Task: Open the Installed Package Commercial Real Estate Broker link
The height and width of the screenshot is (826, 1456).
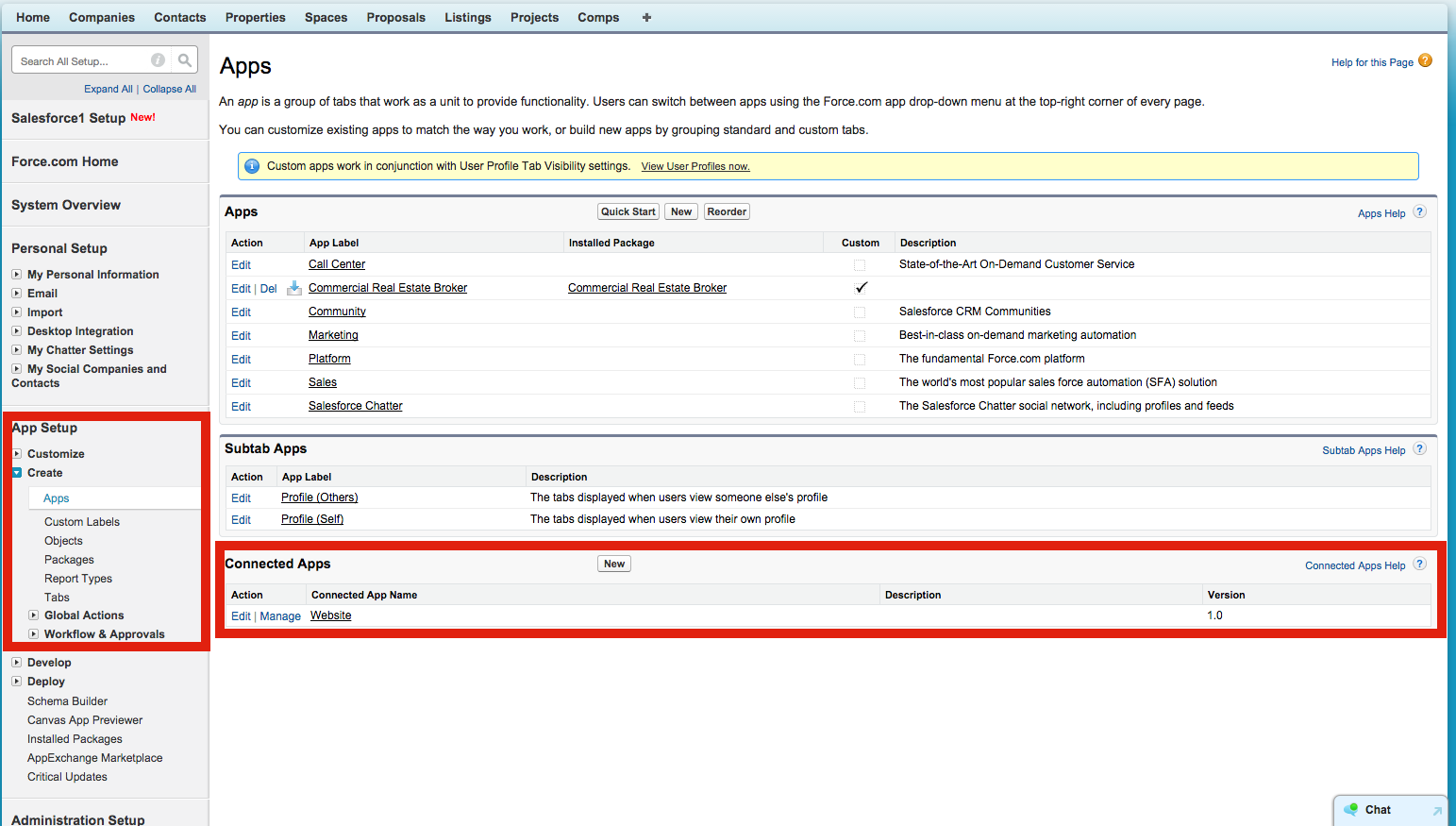Action: (647, 288)
